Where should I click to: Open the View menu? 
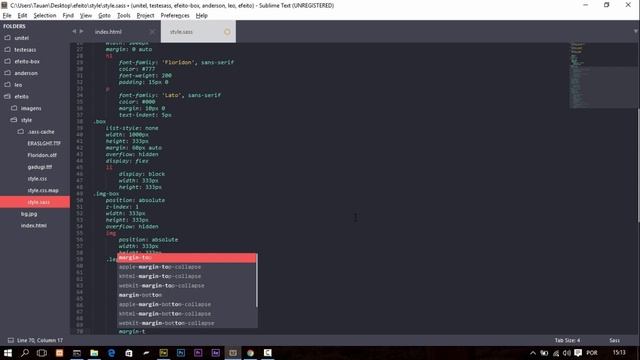86,16
